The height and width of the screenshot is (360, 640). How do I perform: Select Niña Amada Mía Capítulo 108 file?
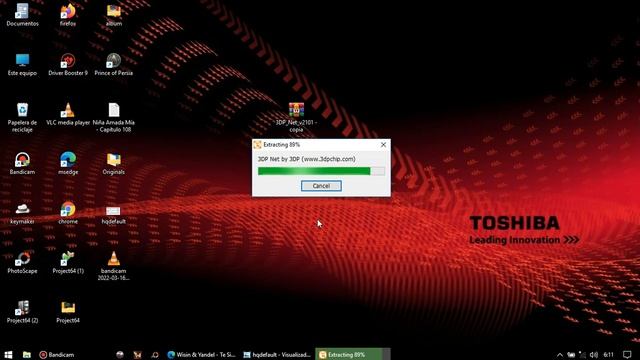point(113,118)
